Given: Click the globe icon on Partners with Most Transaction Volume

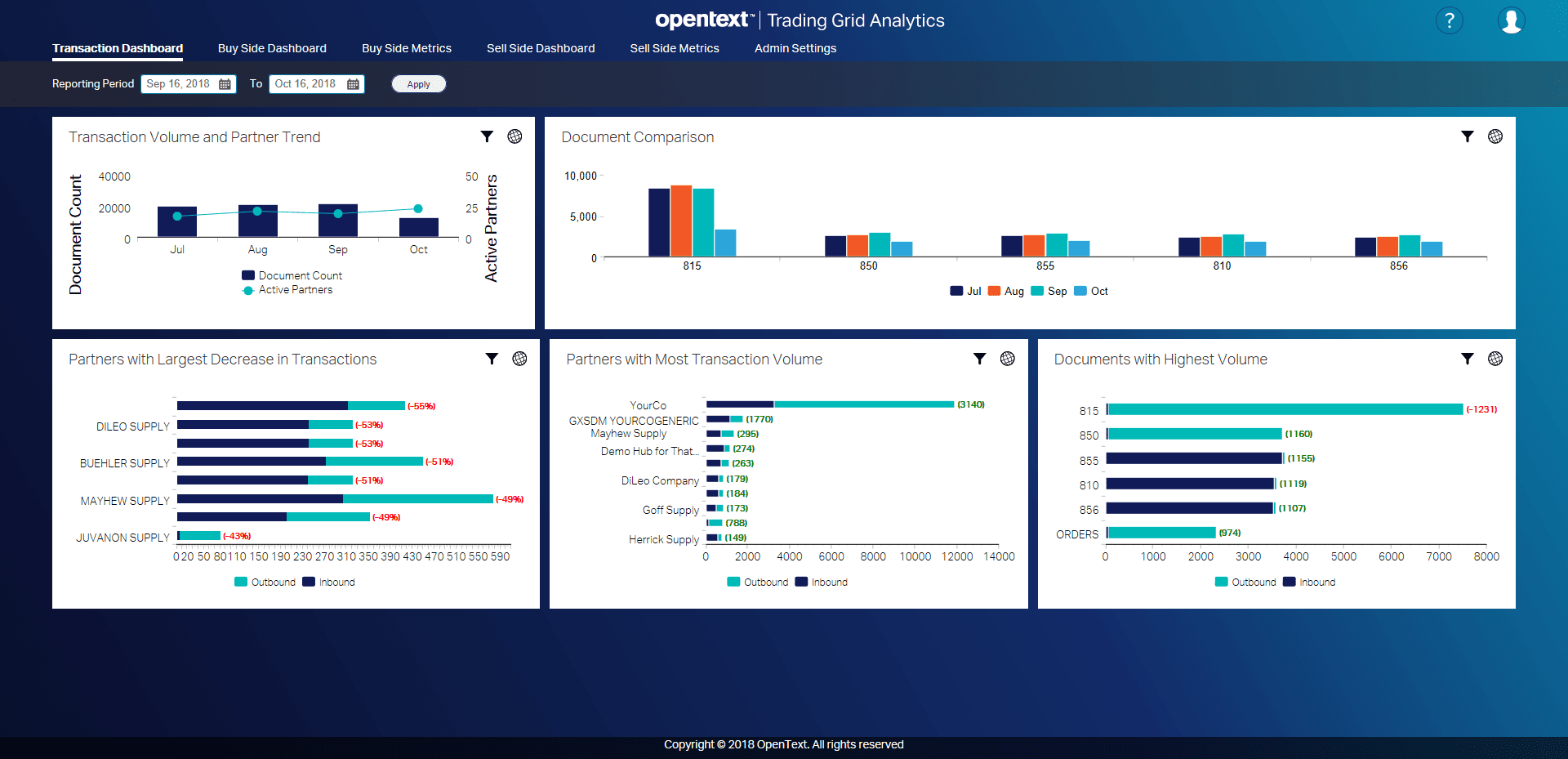Looking at the screenshot, I should coord(1008,358).
